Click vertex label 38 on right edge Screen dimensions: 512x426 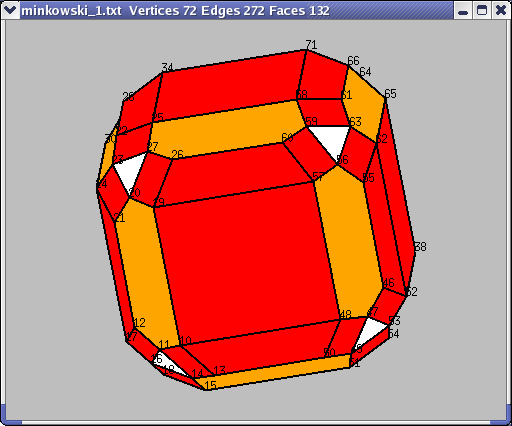(x=420, y=247)
